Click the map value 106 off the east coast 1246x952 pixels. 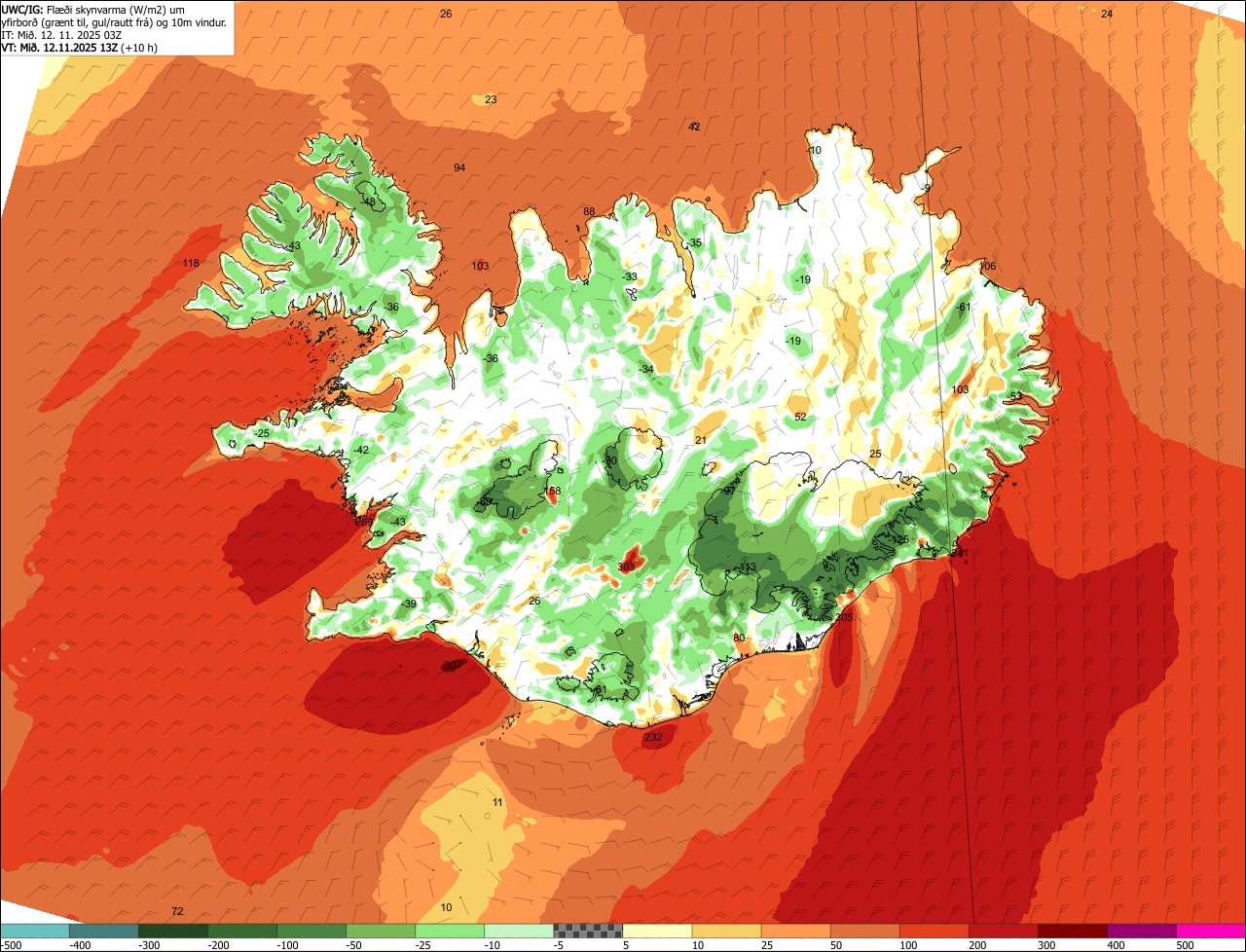click(988, 267)
